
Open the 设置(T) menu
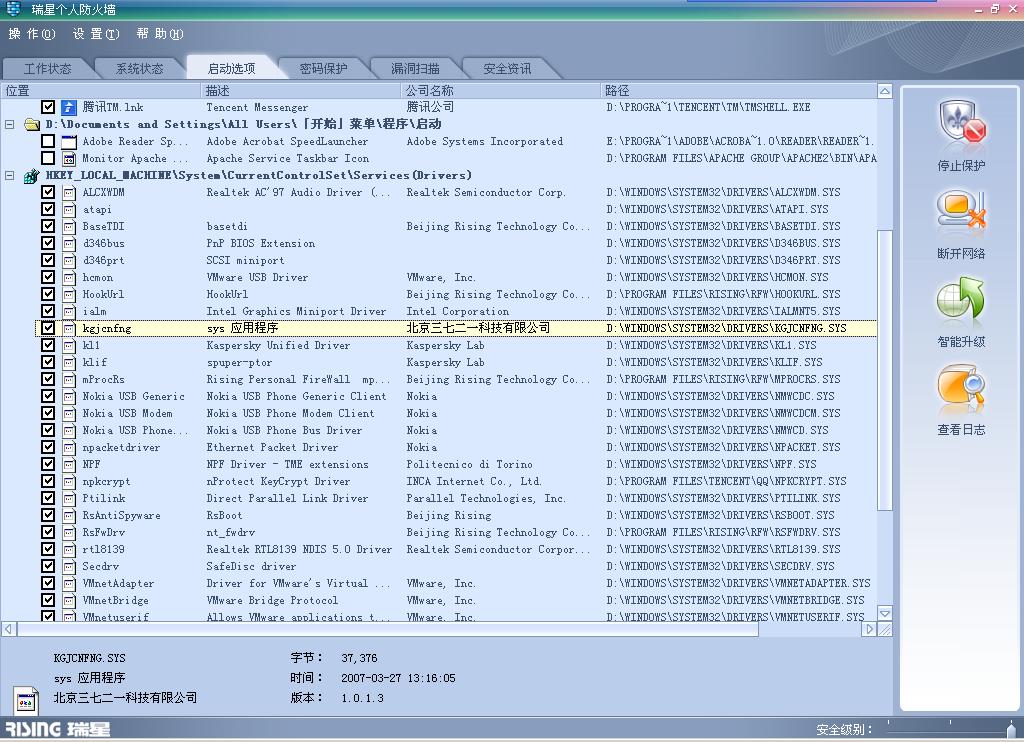96,33
